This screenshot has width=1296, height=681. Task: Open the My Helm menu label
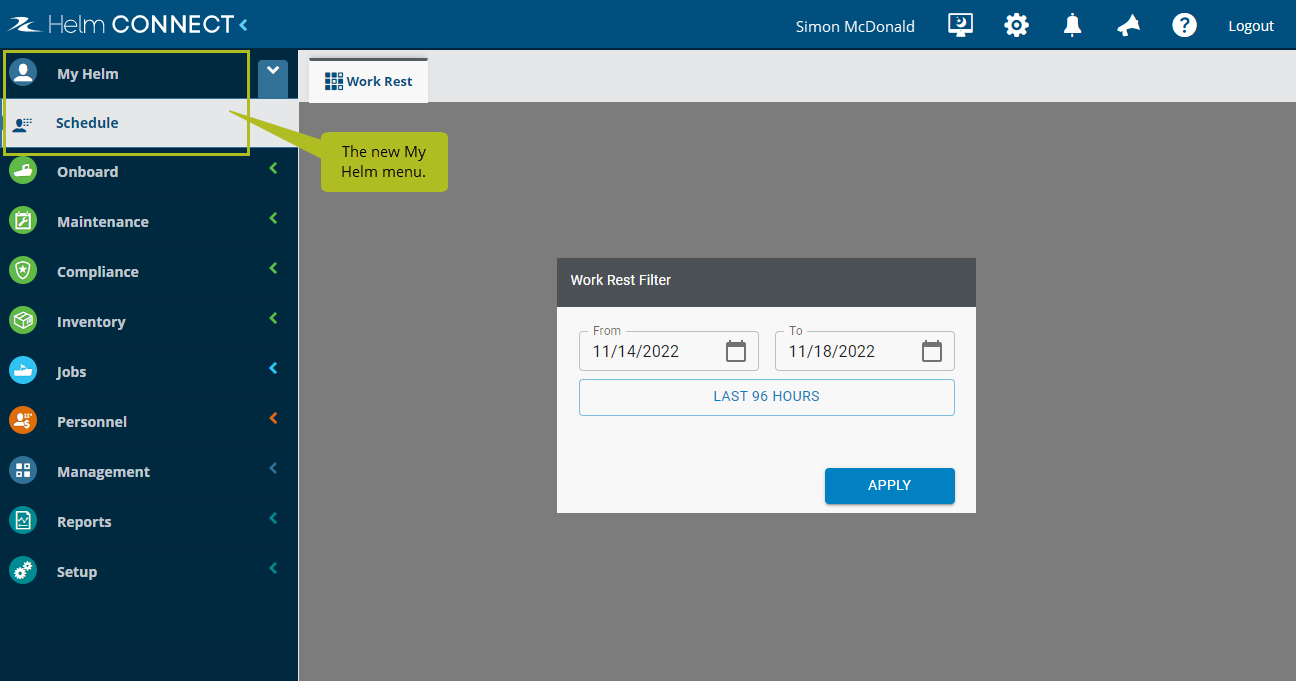pos(88,74)
